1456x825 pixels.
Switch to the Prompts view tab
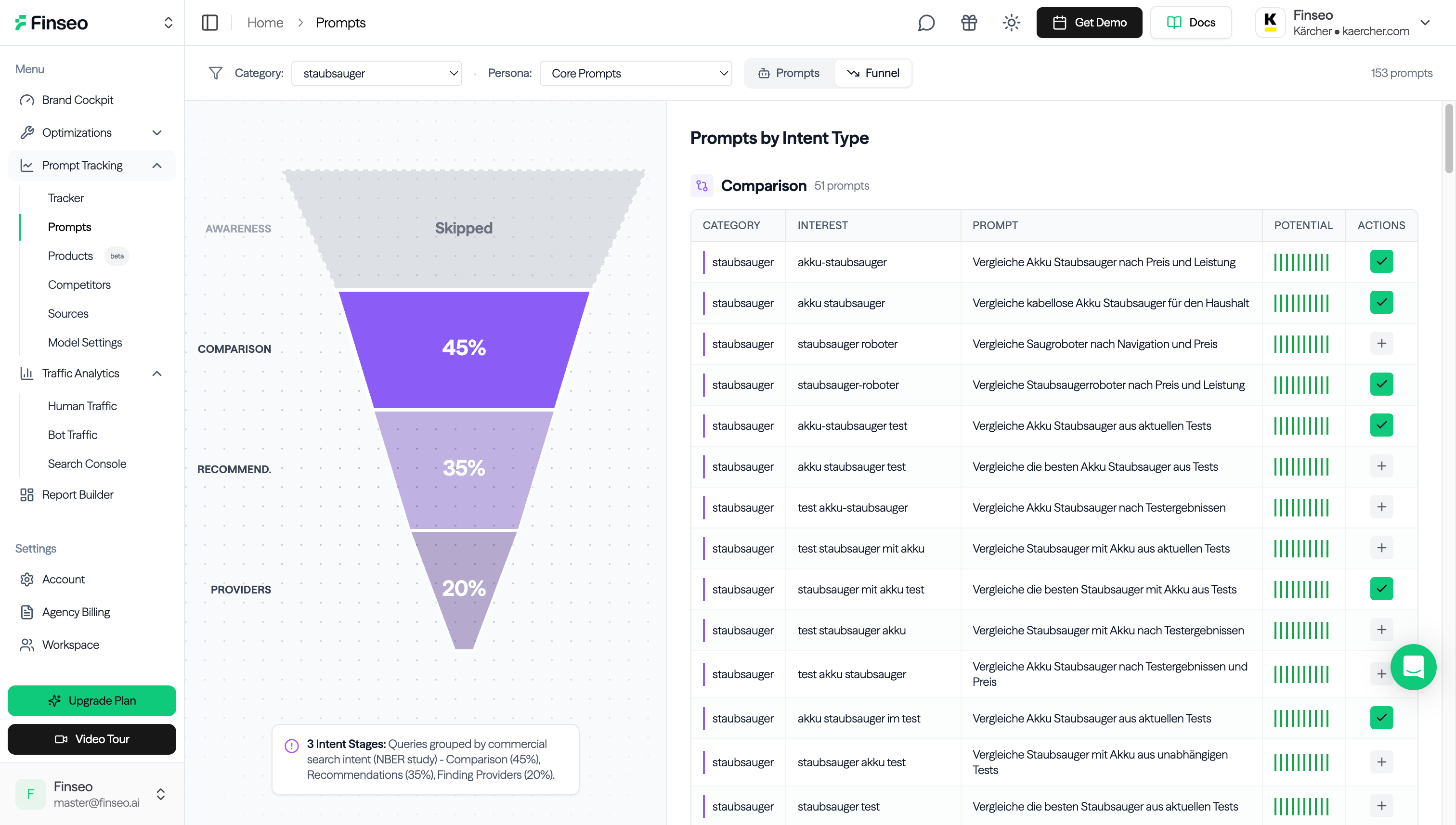[790, 73]
